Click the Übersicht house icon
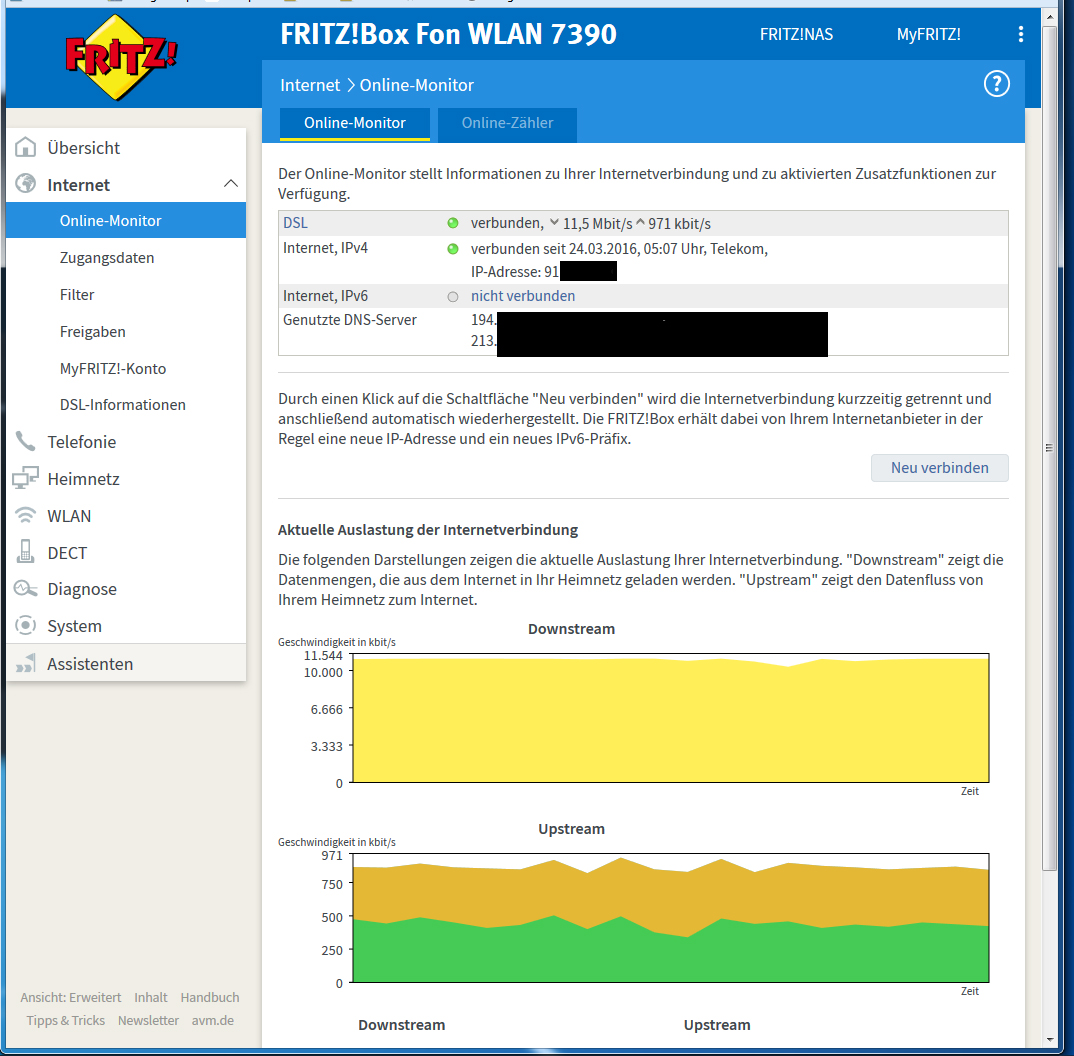This screenshot has width=1074, height=1056. (25, 147)
